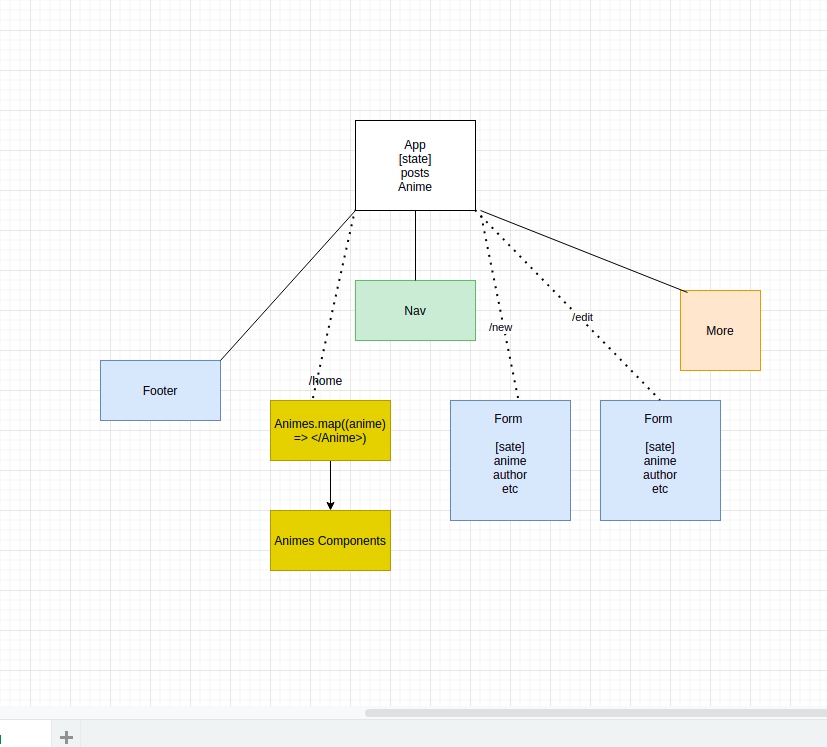
Task: Click the yellow Animes.map((anime)) box
Action: point(330,430)
